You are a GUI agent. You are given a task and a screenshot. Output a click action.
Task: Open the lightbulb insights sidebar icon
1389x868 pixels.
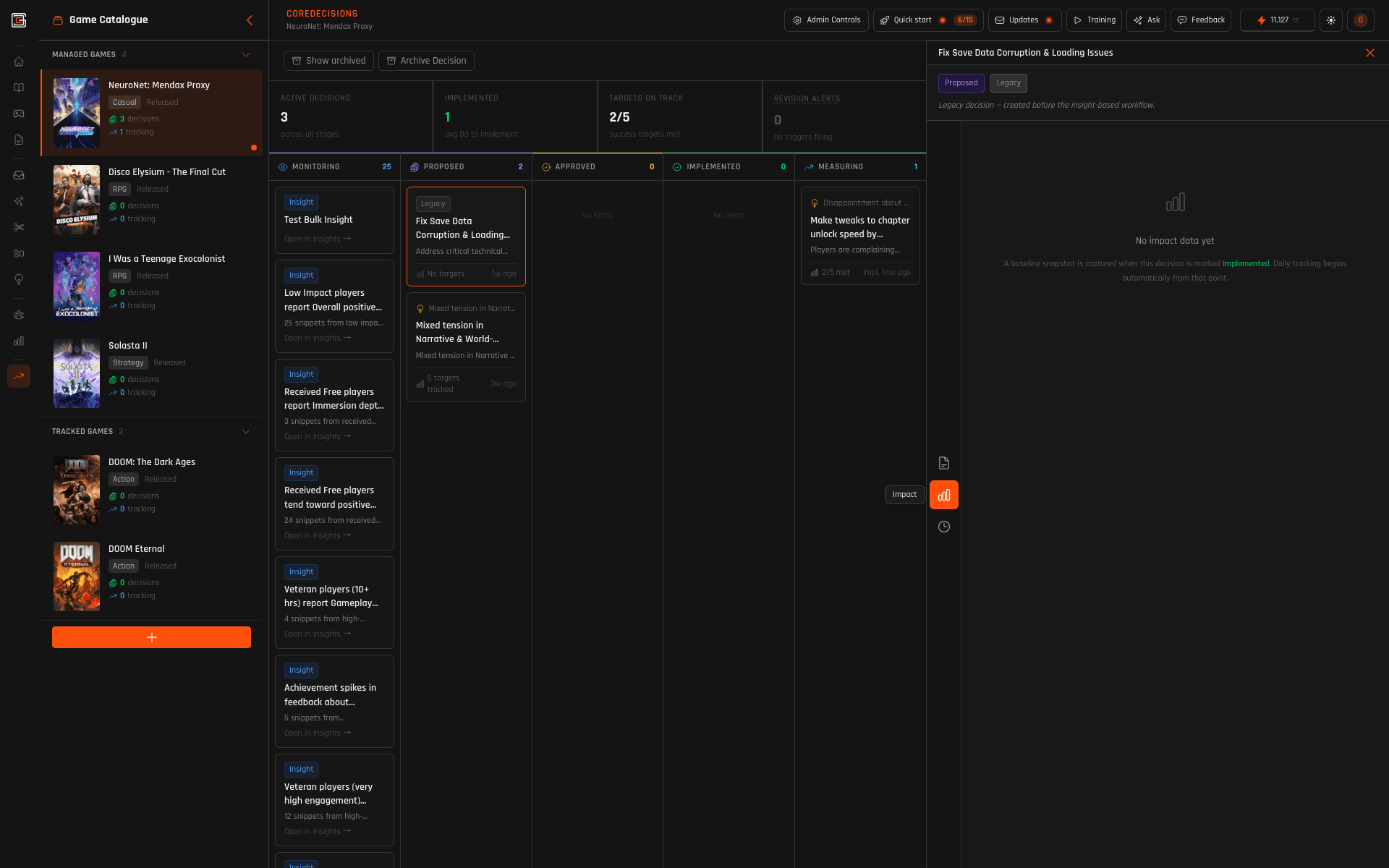coord(19,280)
